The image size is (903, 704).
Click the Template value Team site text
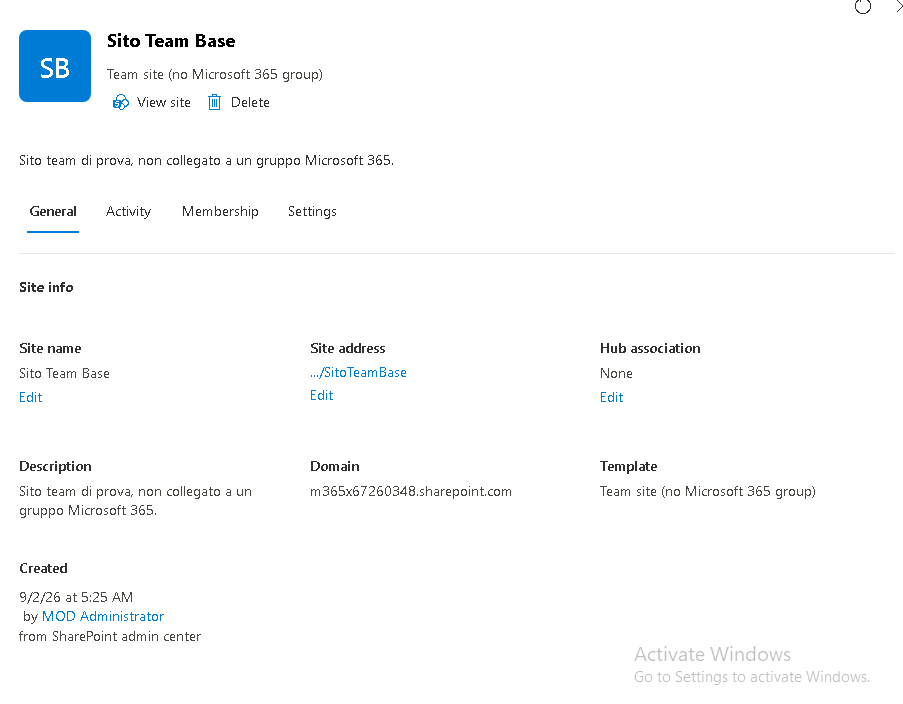click(x=708, y=491)
